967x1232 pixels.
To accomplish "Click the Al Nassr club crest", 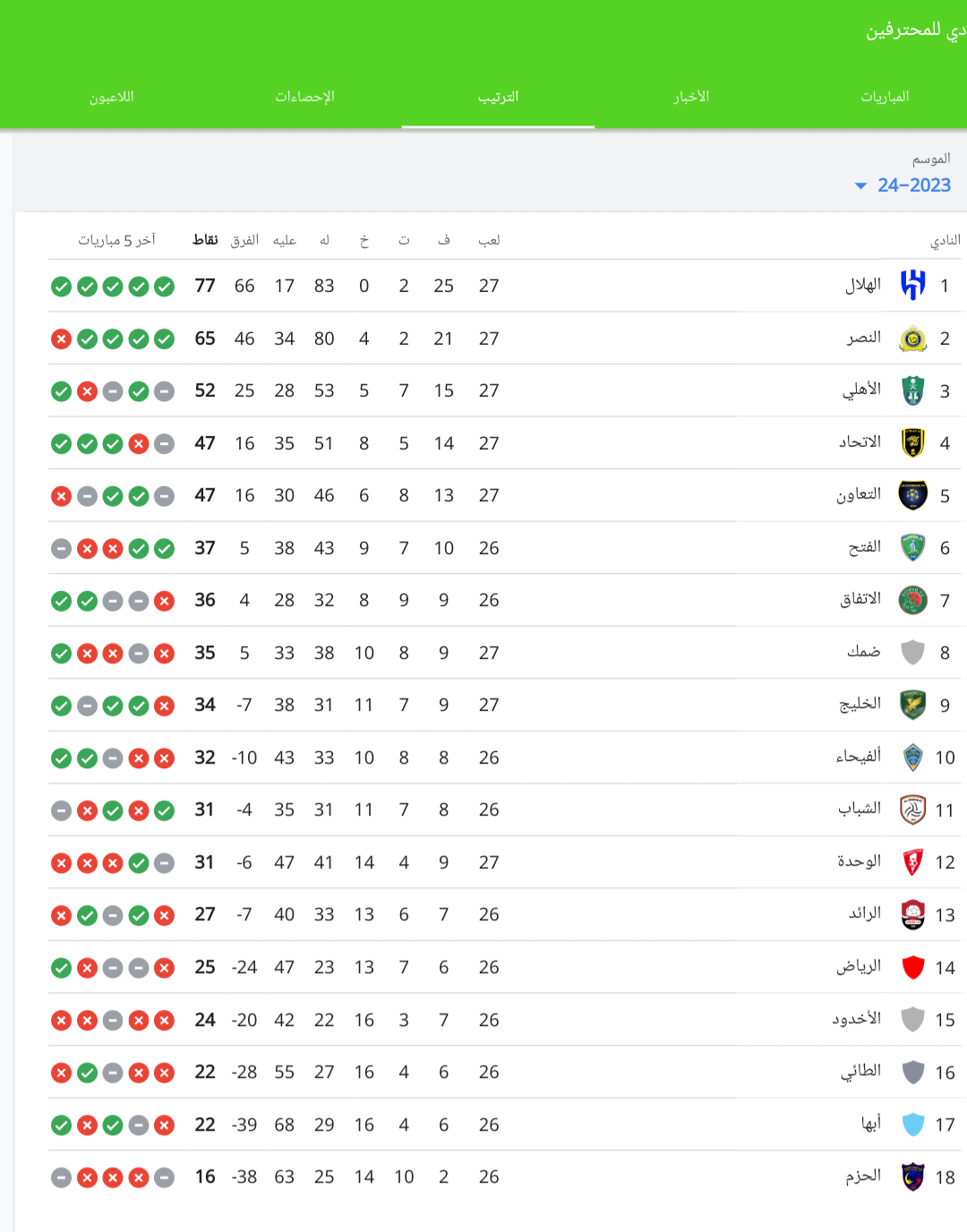I will point(912,338).
